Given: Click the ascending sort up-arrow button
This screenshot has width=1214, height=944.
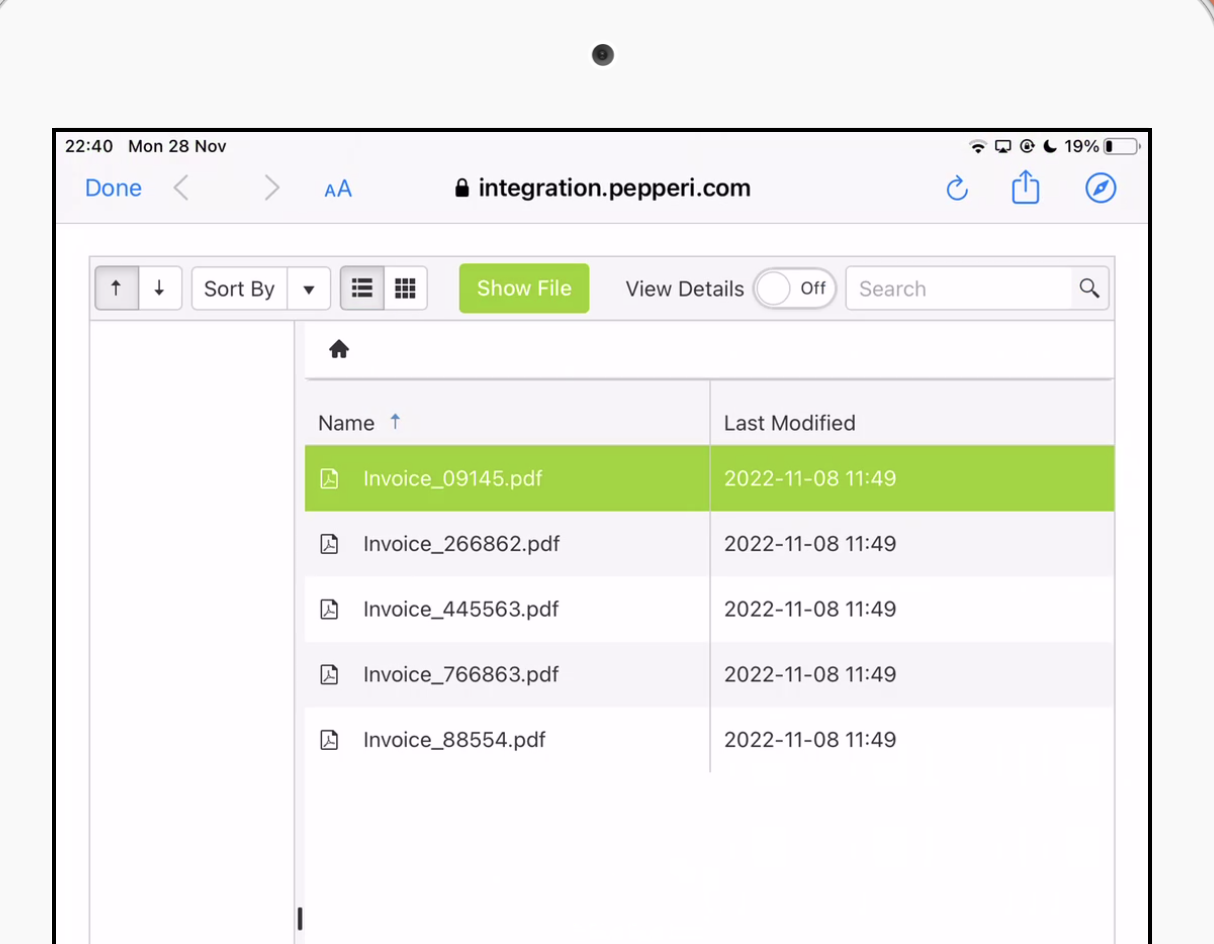Looking at the screenshot, I should coord(117,289).
